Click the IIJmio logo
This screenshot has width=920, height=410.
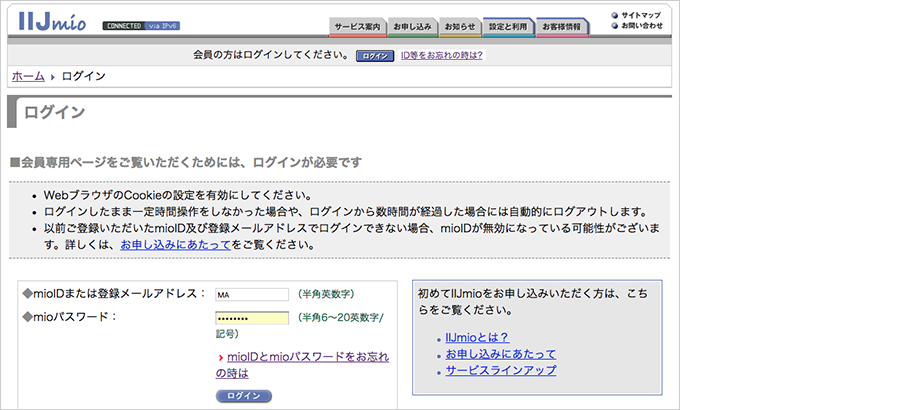click(52, 21)
